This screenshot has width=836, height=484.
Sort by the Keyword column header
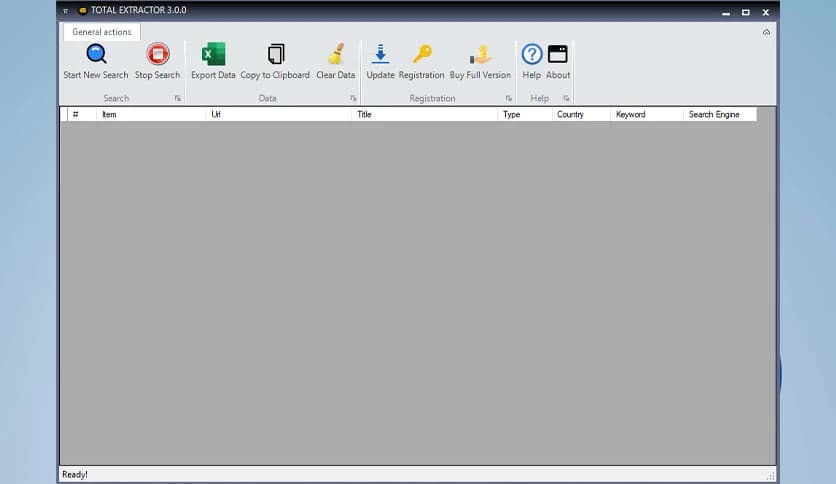[647, 114]
